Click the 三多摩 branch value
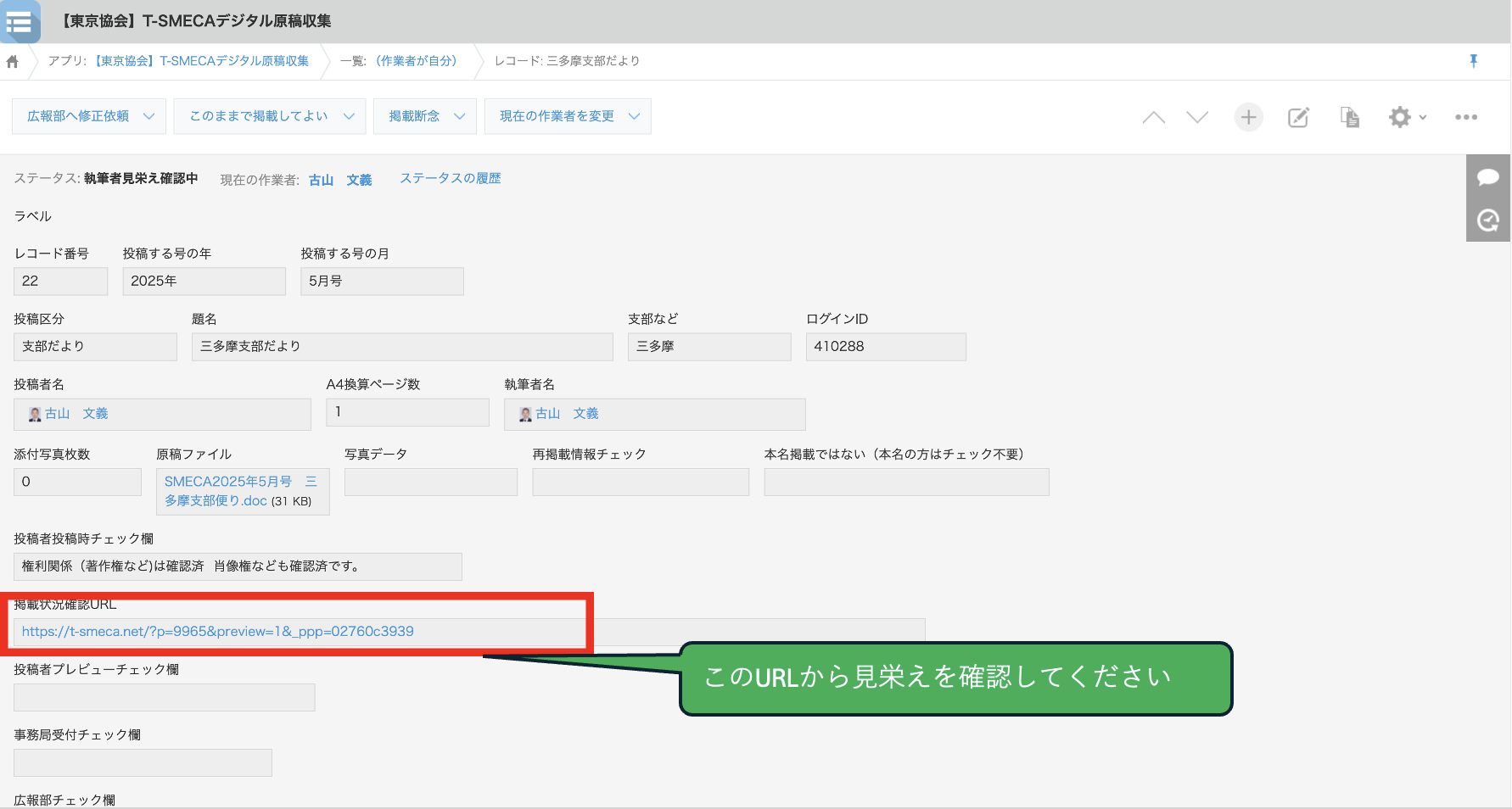 (x=709, y=347)
